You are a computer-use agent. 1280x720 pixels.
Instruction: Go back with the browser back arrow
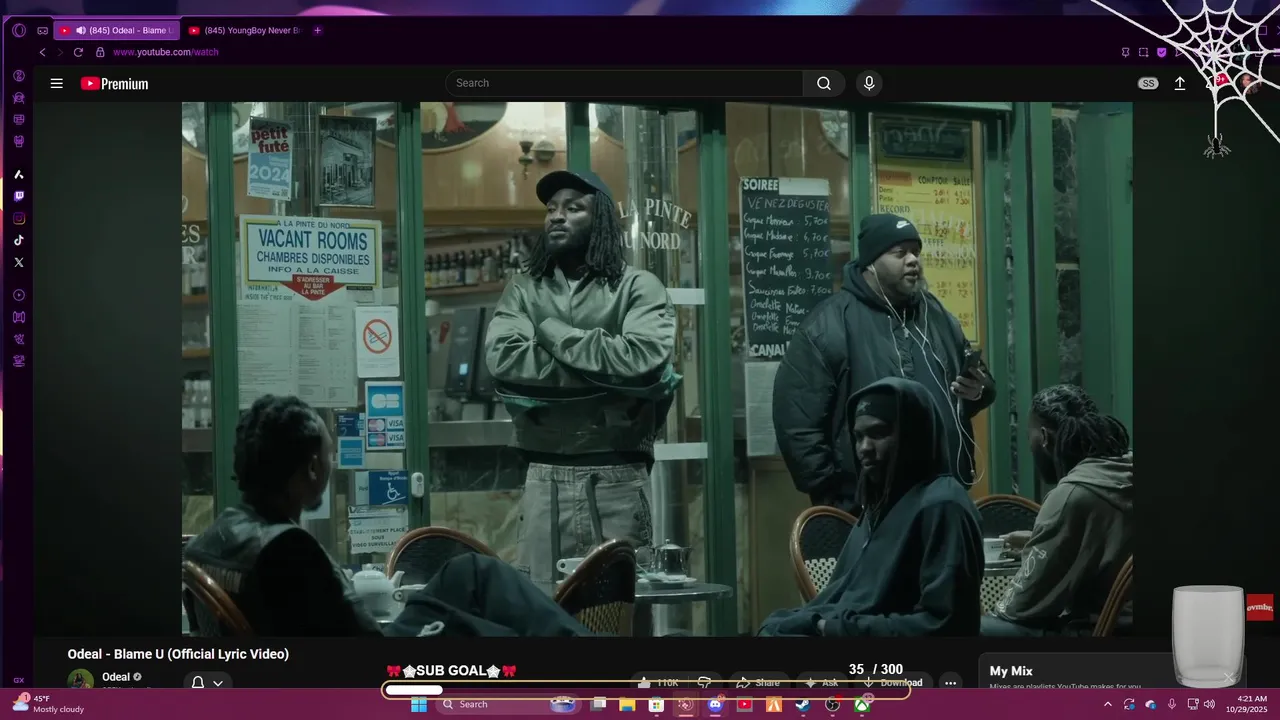click(42, 52)
